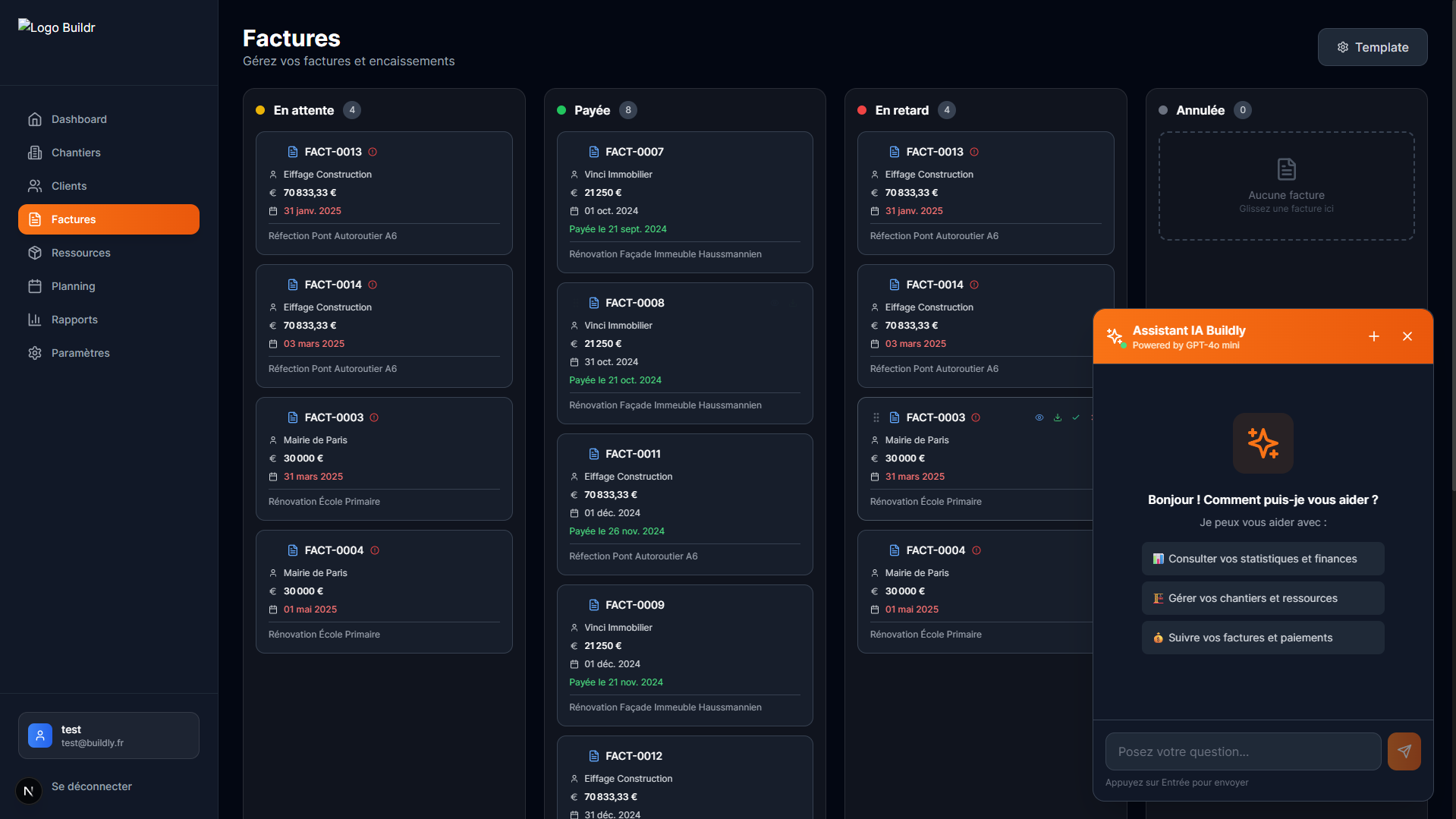Viewport: 1456px width, 819px height.
Task: Click the Planning calendar icon in sidebar
Action: pyautogui.click(x=35, y=286)
